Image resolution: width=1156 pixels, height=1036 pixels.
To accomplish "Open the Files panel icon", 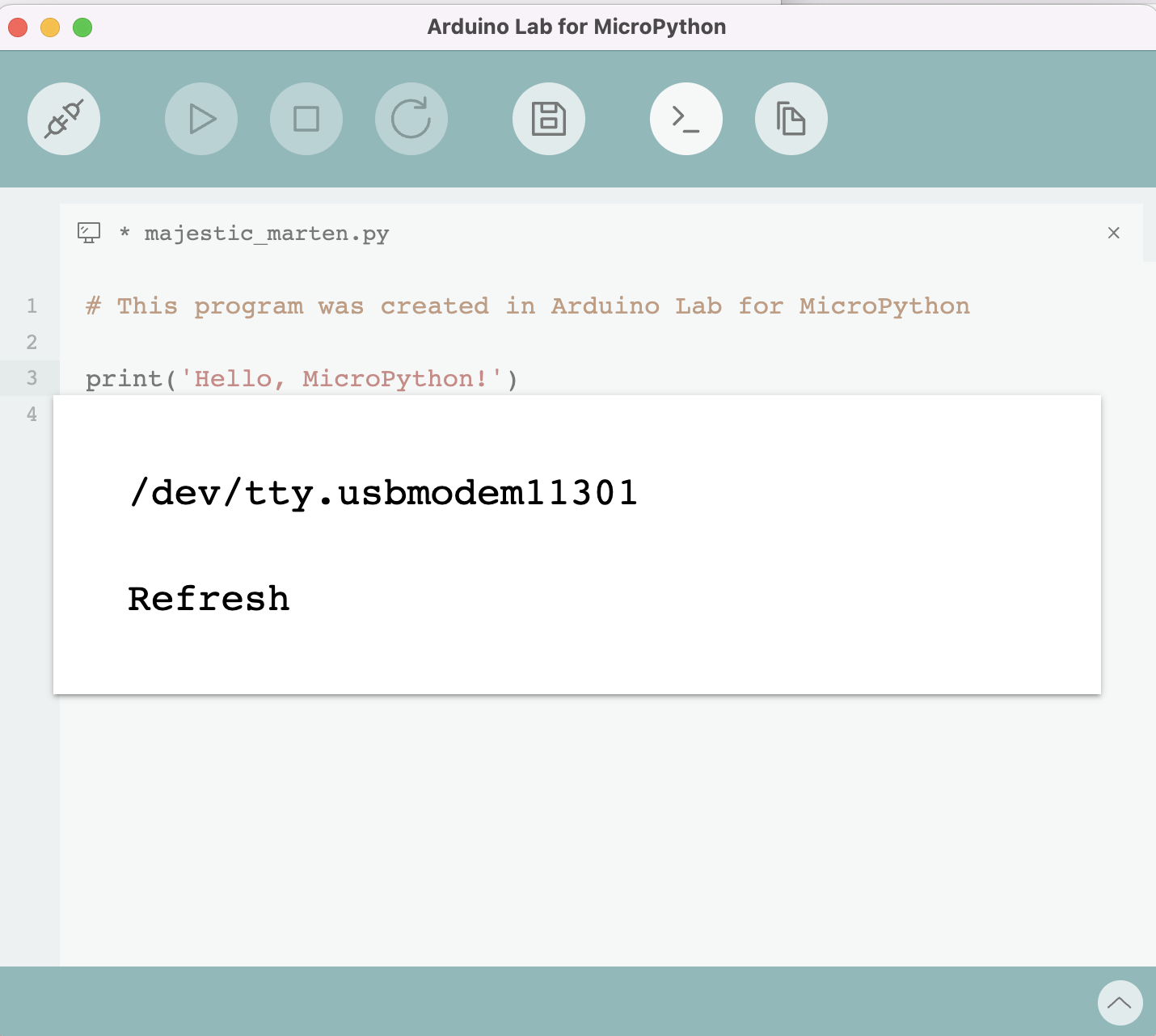I will click(791, 119).
